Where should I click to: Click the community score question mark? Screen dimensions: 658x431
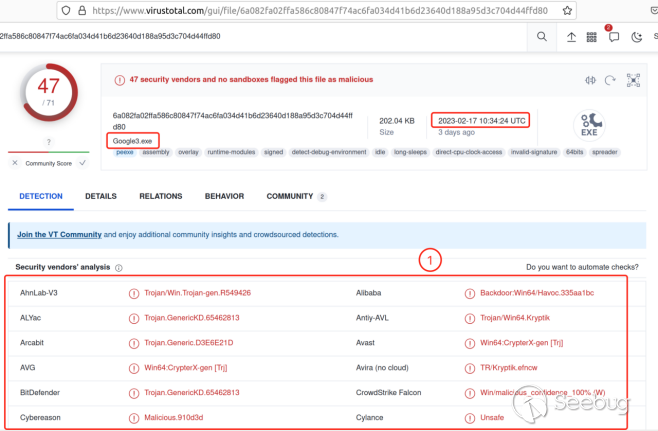[x=49, y=142]
